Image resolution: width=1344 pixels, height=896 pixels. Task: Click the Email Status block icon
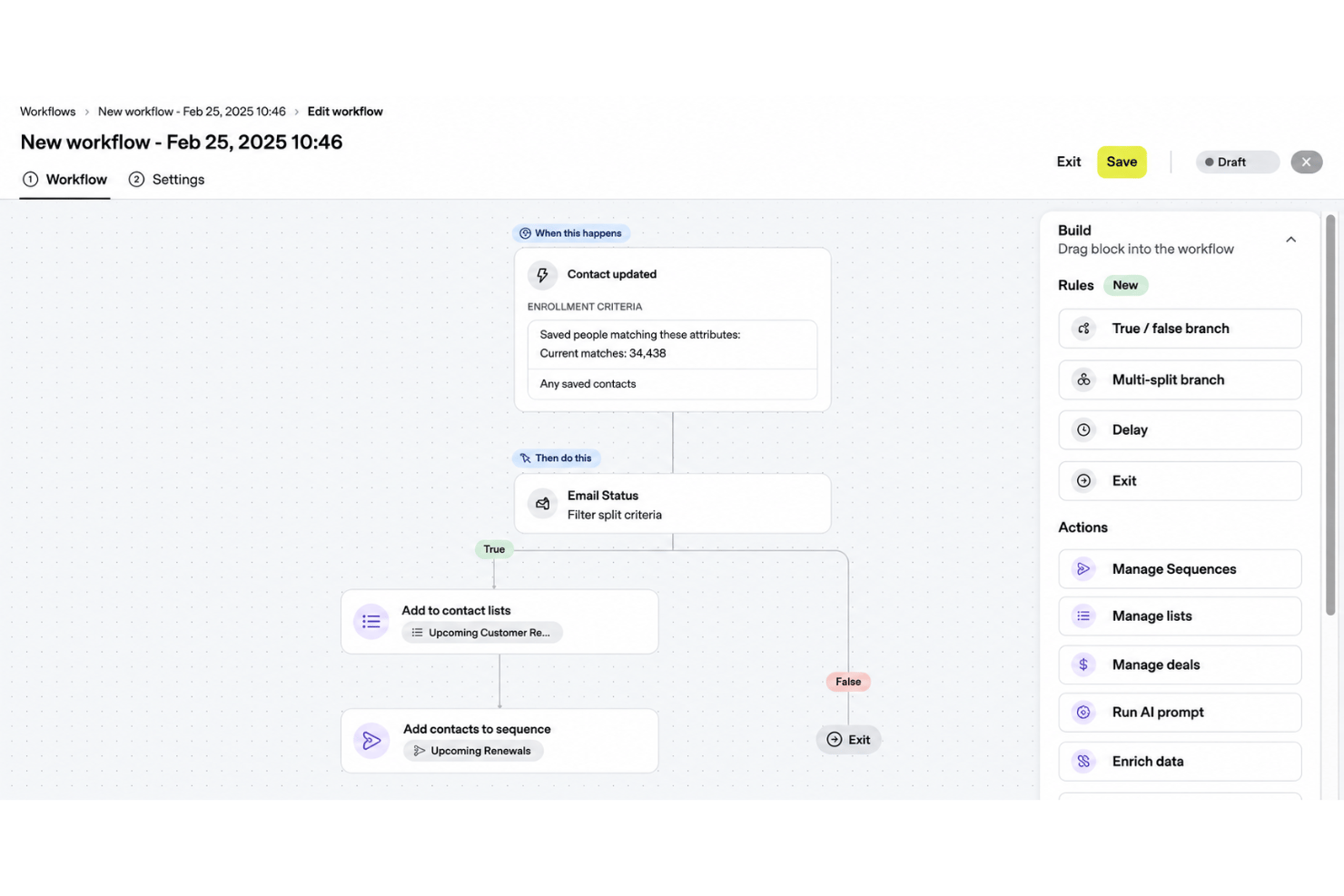coord(542,504)
